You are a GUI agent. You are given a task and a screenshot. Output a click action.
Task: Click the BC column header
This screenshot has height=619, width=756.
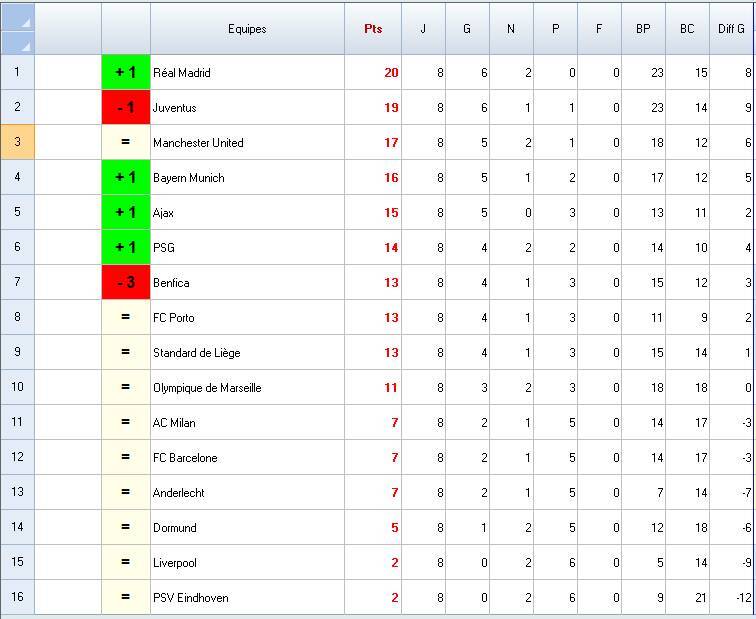point(687,29)
